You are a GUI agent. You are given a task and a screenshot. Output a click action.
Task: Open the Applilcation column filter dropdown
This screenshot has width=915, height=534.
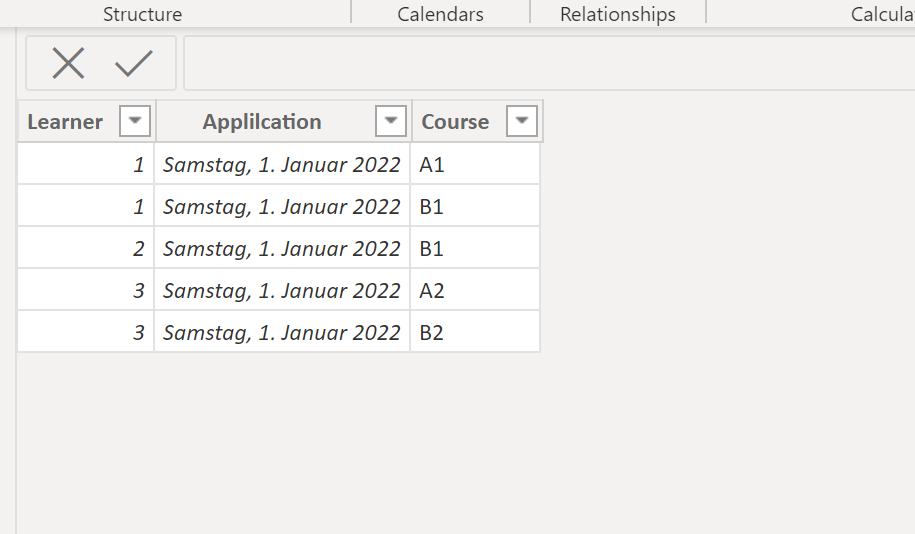tap(390, 121)
